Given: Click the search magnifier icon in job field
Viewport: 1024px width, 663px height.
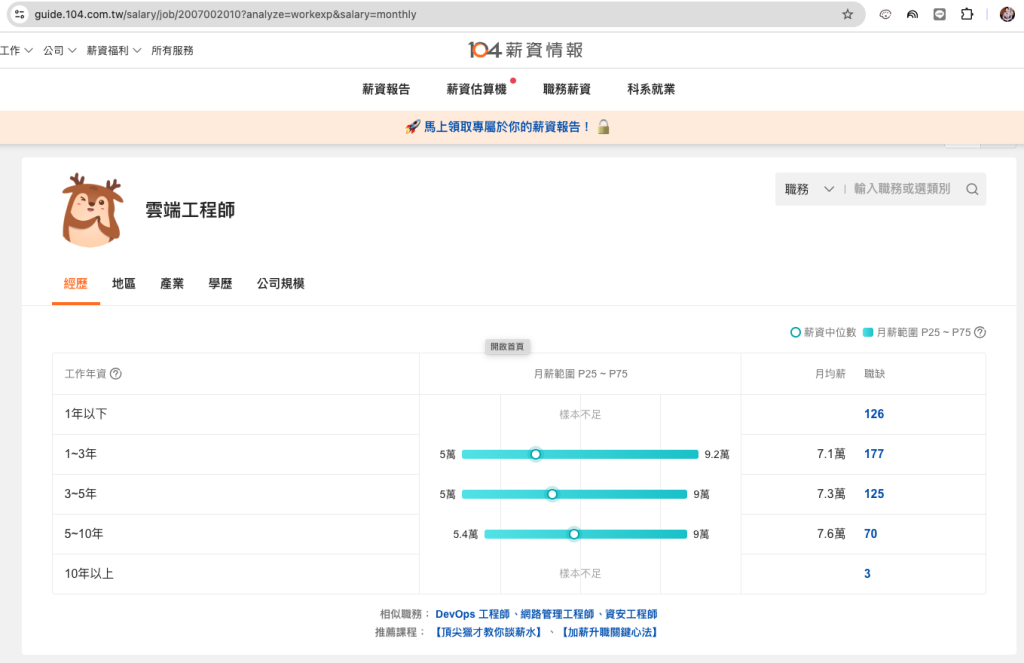Looking at the screenshot, I should (971, 189).
